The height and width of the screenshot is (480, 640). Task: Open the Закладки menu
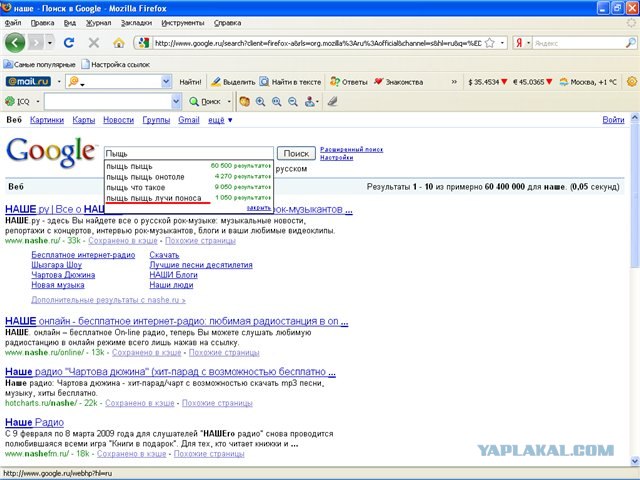click(x=136, y=23)
